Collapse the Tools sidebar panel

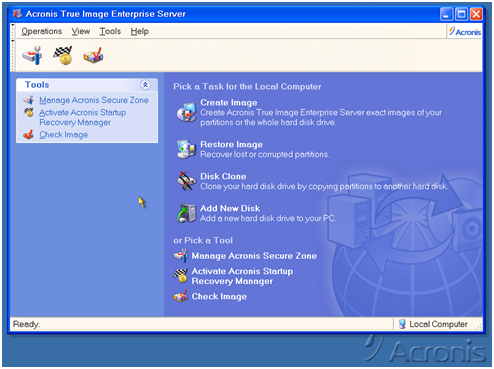point(145,85)
